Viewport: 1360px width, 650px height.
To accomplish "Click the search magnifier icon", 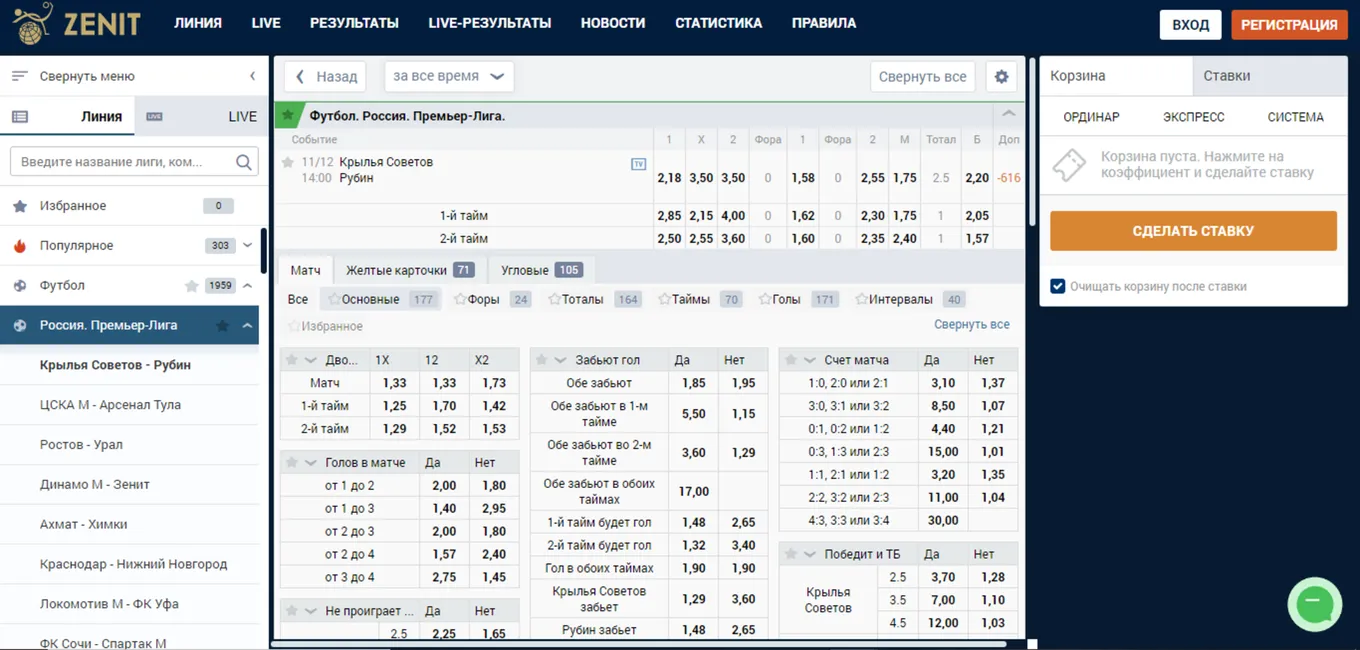I will coord(244,162).
